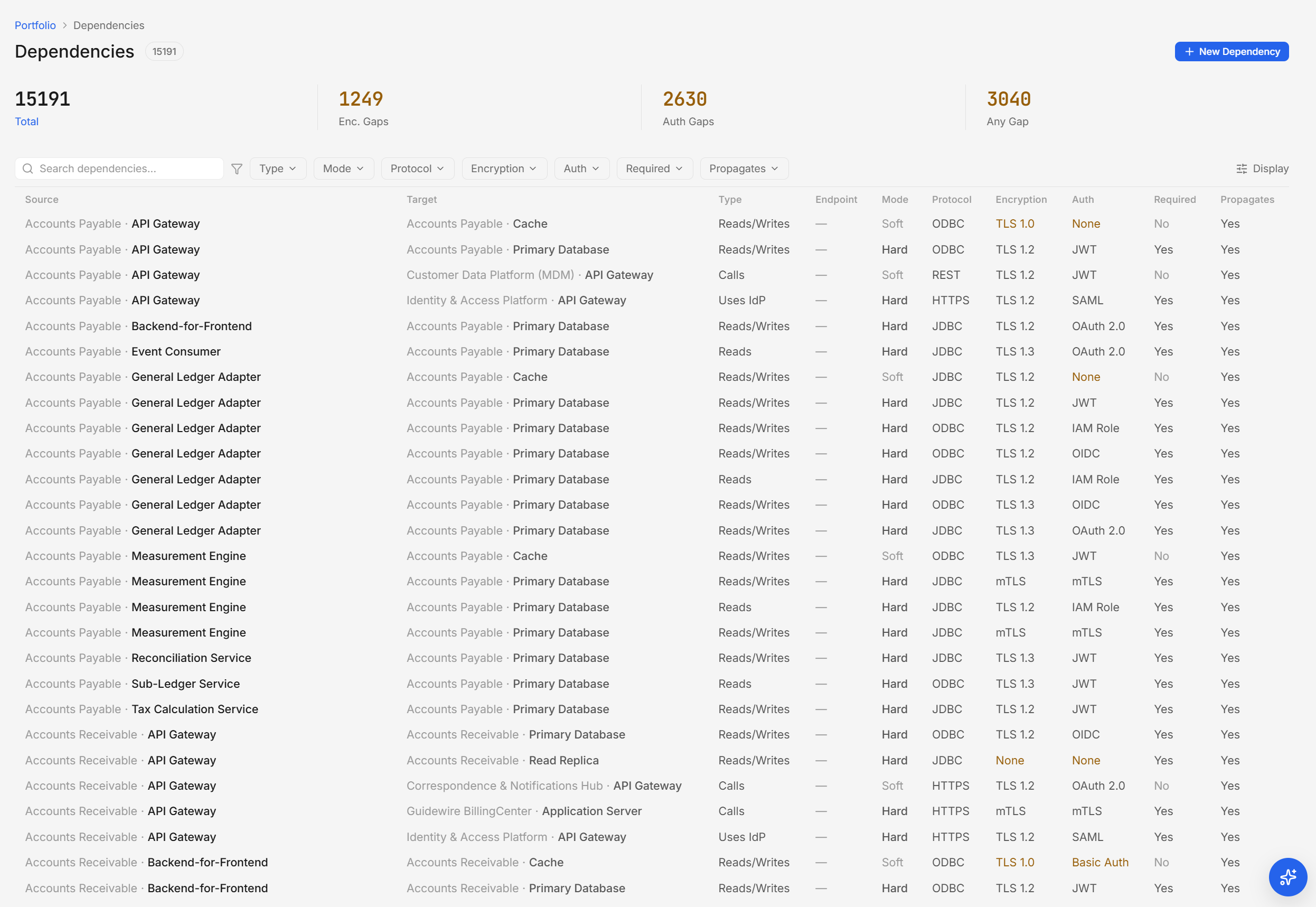
Task: Click the Protocol column header
Action: pos(952,200)
